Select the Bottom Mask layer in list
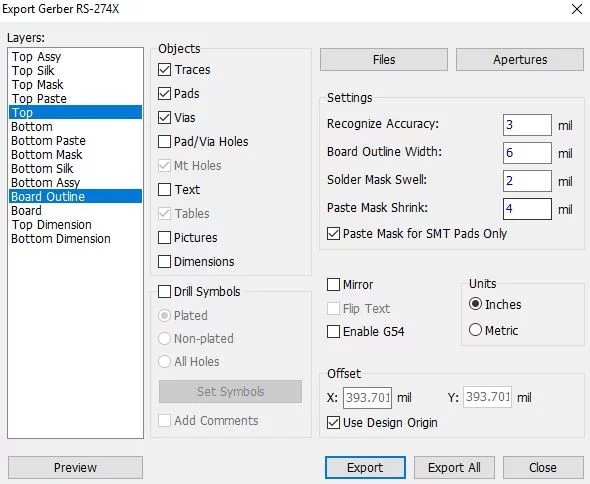This screenshot has height=484, width=590. [x=75, y=154]
